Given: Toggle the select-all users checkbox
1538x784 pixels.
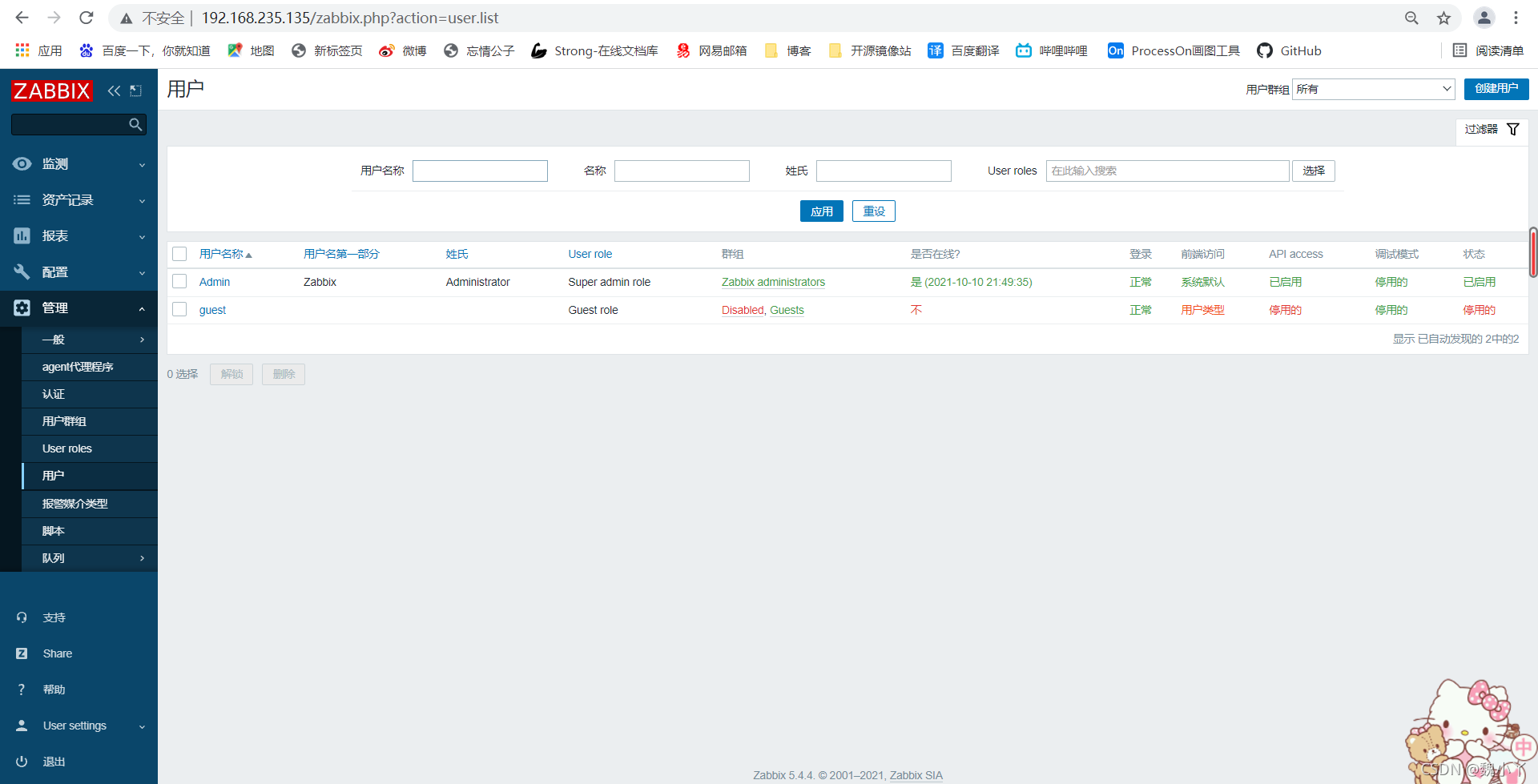Looking at the screenshot, I should click(x=179, y=254).
